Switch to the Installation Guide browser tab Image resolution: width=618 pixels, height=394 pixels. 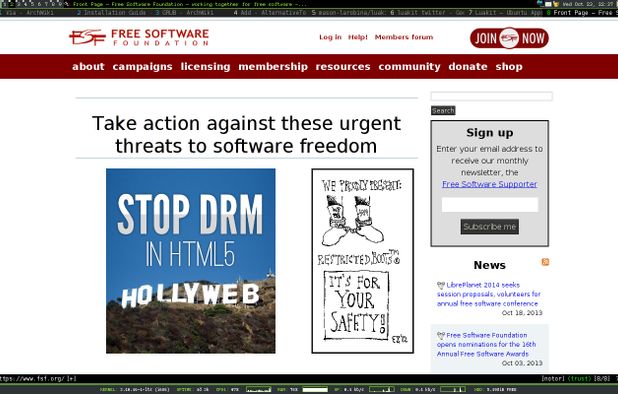[x=112, y=13]
